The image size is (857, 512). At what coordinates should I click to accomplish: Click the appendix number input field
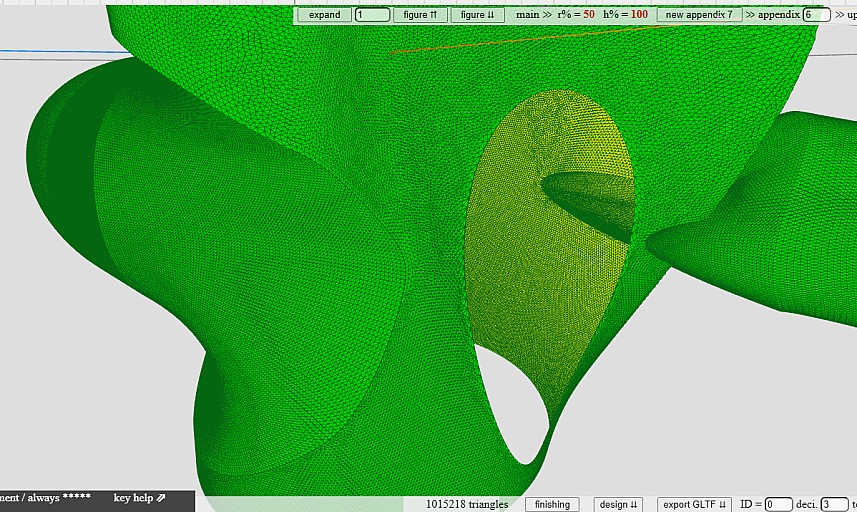tap(816, 15)
